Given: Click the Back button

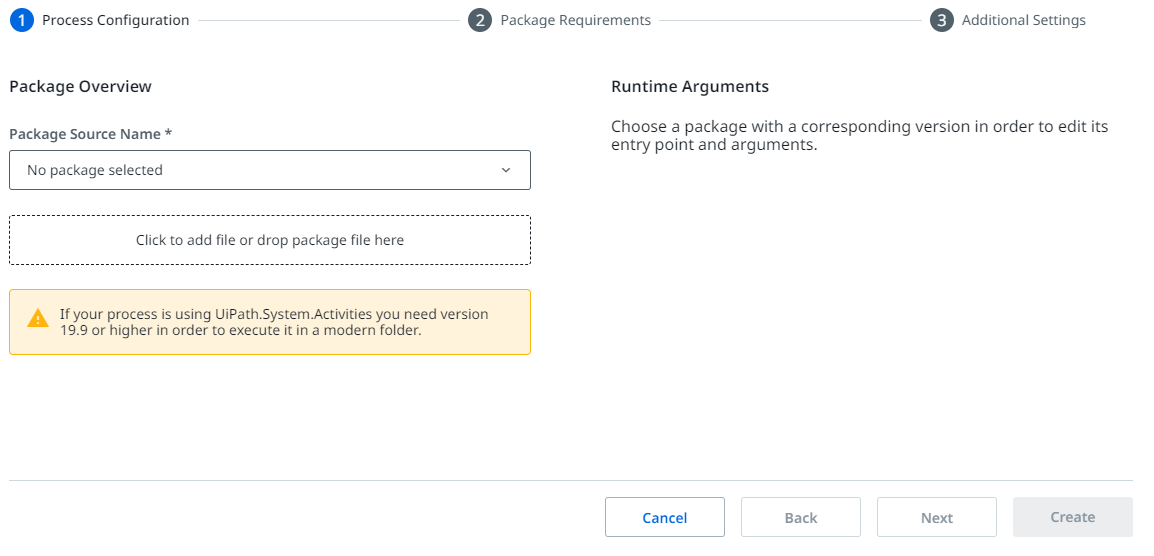Looking at the screenshot, I should pyautogui.click(x=801, y=518).
